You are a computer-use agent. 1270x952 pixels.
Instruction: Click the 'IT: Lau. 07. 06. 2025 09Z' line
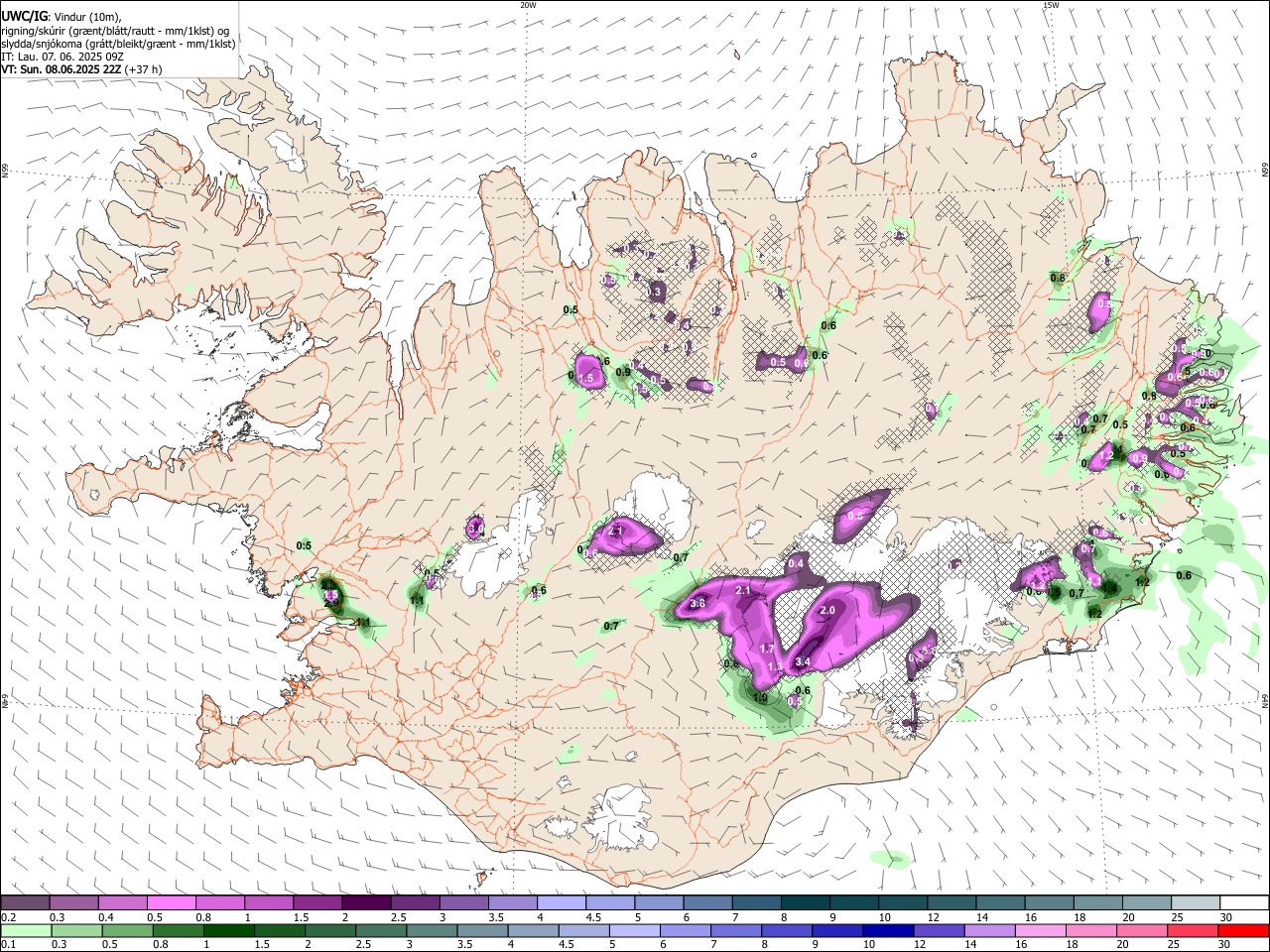[63, 57]
